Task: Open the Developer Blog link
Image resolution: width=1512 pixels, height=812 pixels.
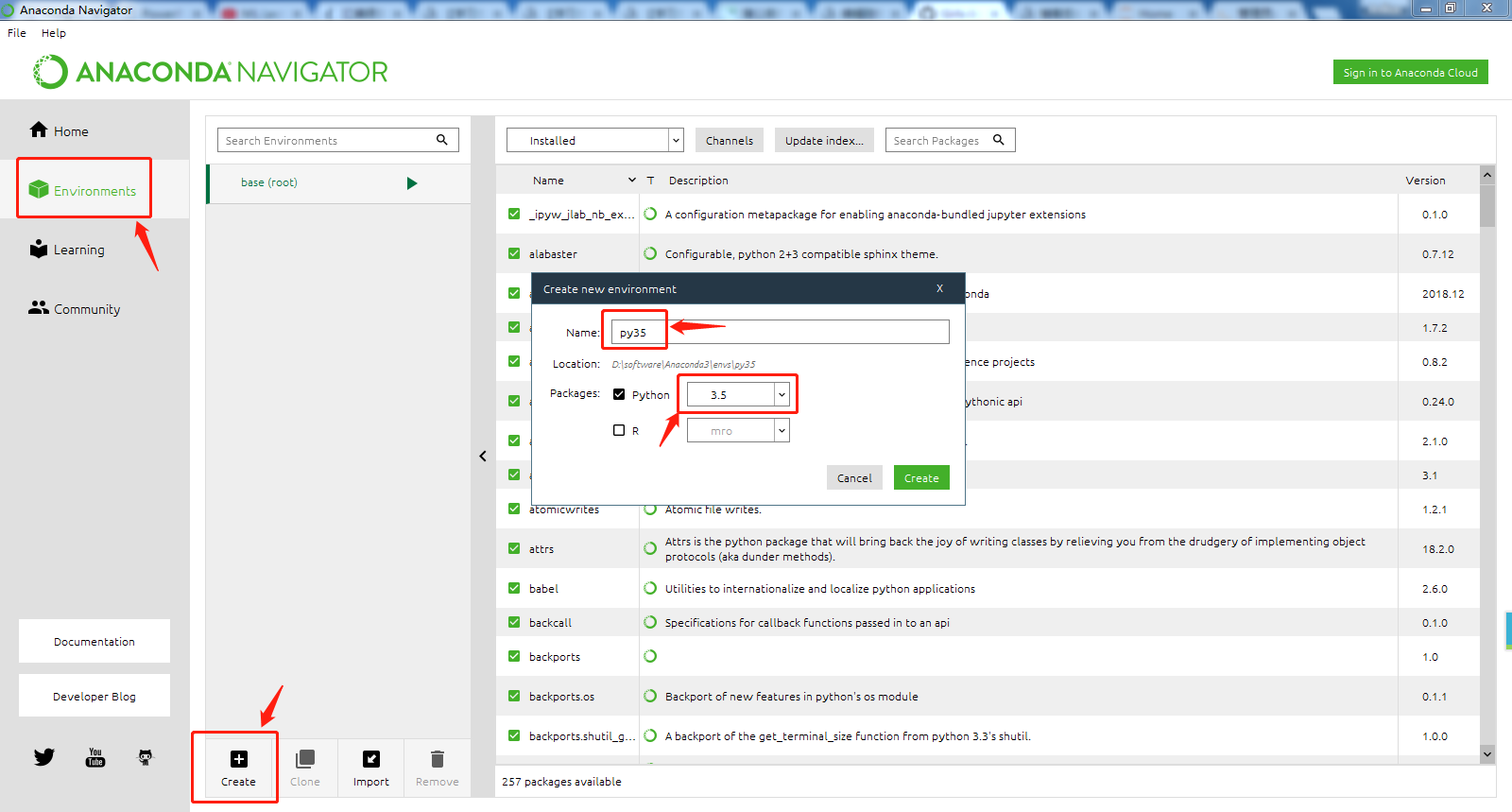Action: pos(94,696)
